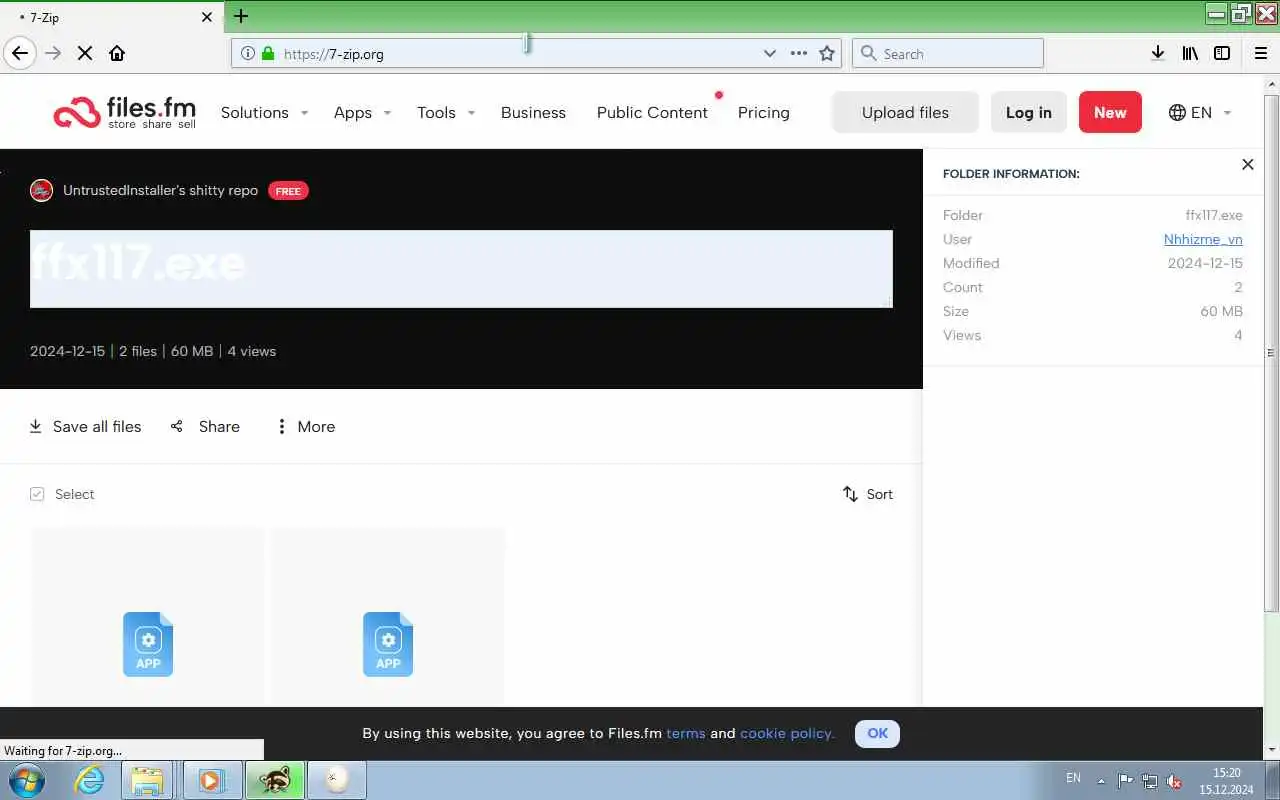The height and width of the screenshot is (800, 1280).
Task: Open Action Center flag tray icon
Action: click(1125, 780)
